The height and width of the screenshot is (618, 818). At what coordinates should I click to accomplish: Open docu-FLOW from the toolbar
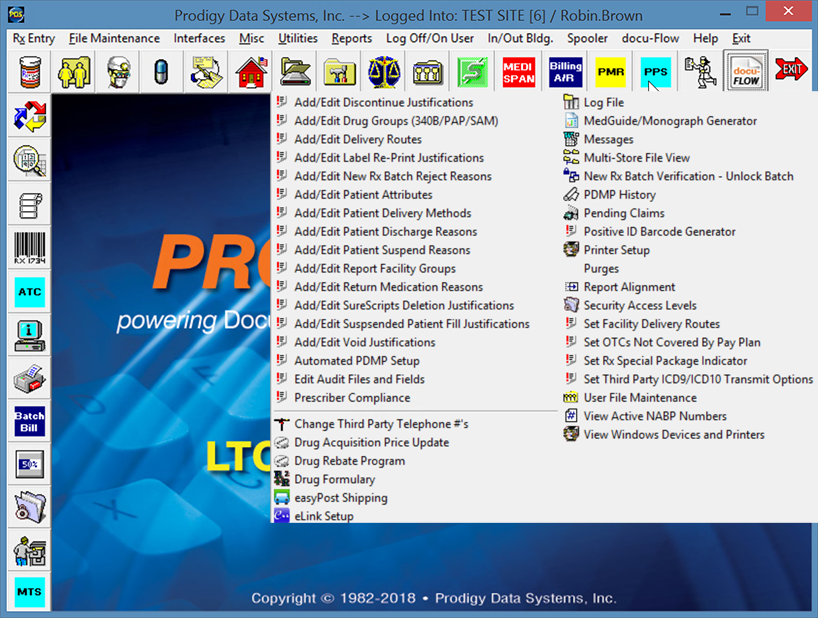[746, 72]
